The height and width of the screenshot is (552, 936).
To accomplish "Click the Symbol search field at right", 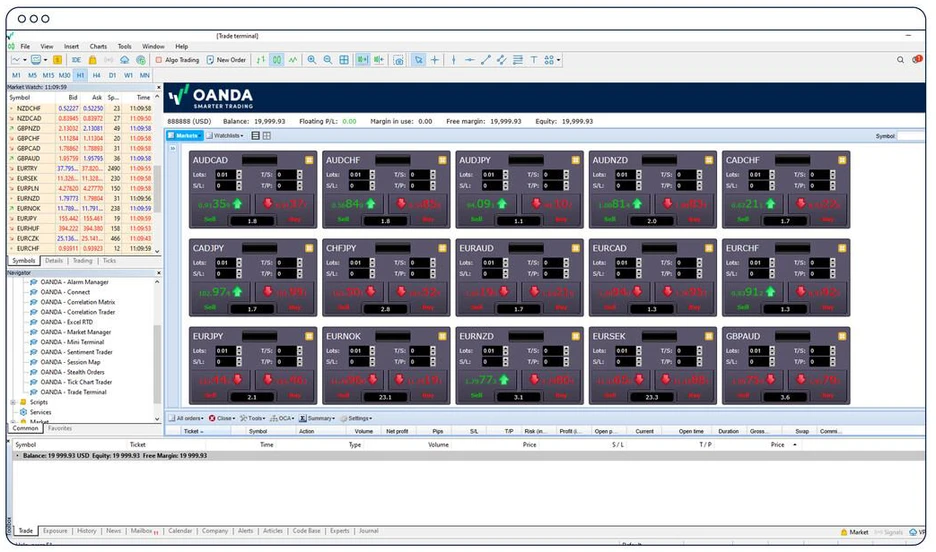I will [x=911, y=136].
